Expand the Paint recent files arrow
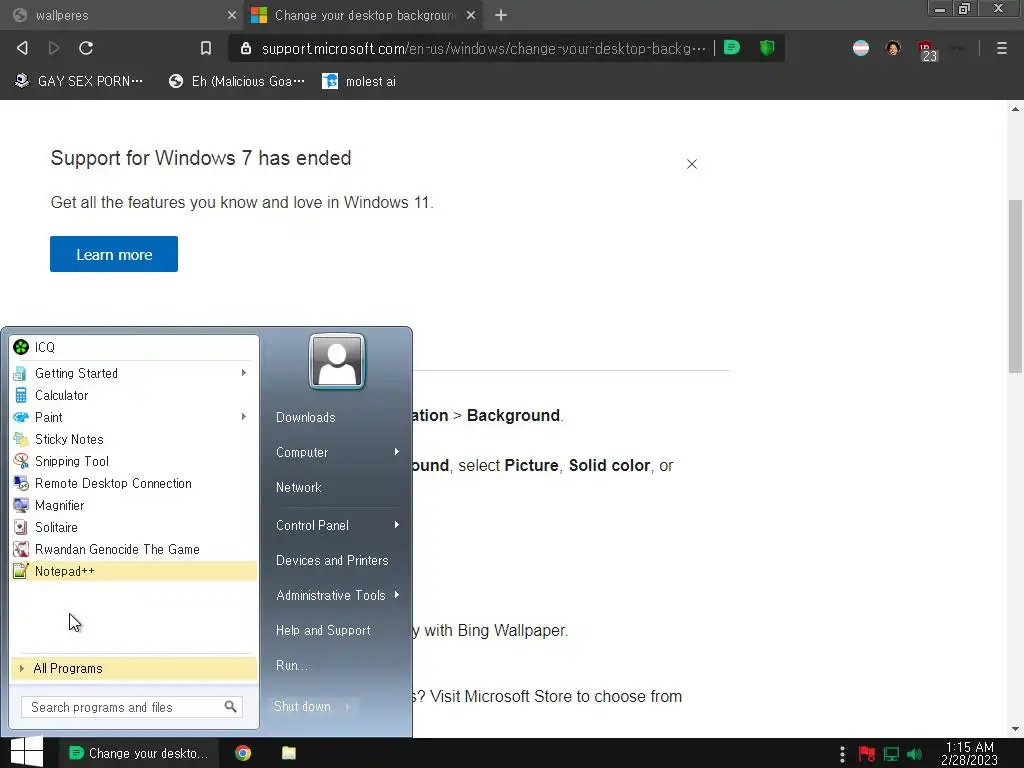This screenshot has height=768, width=1024. 244,417
